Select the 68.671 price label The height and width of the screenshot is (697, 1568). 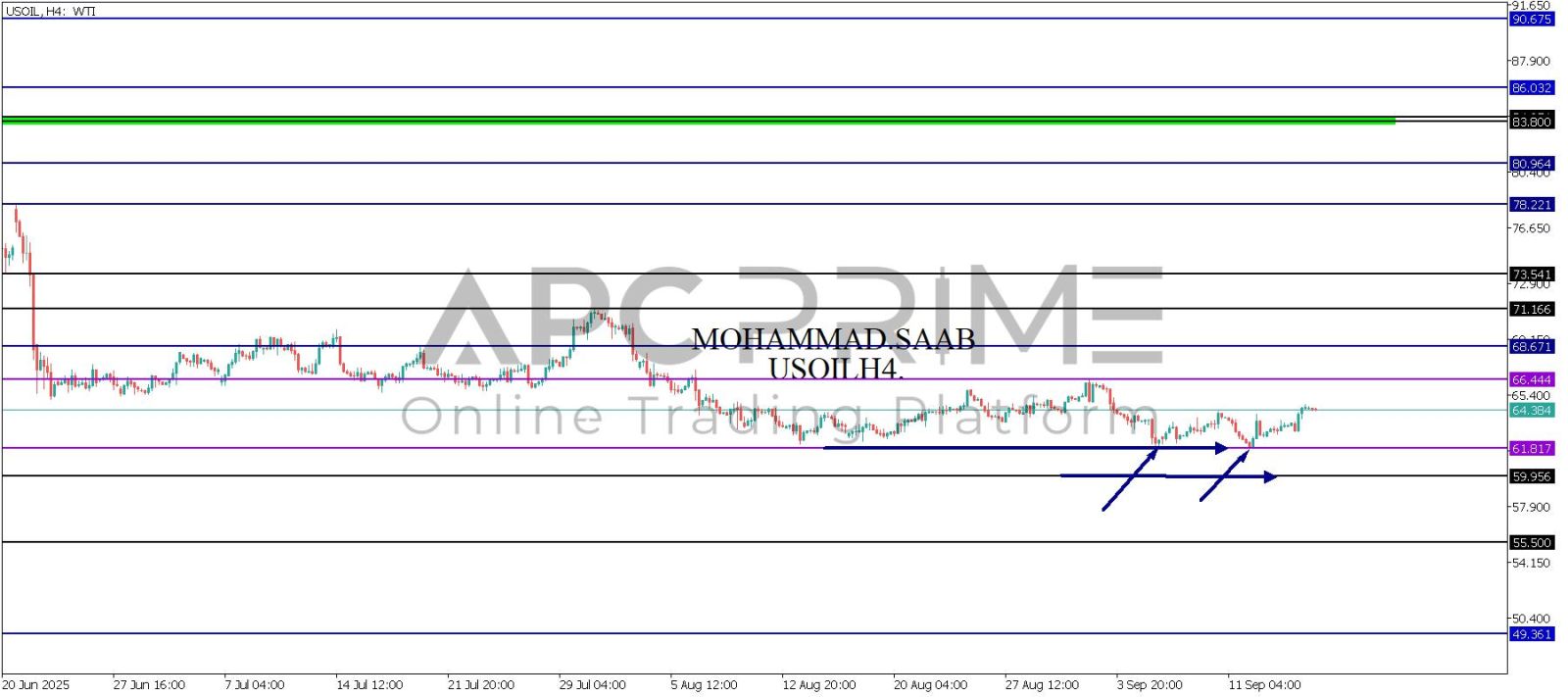[x=1531, y=347]
